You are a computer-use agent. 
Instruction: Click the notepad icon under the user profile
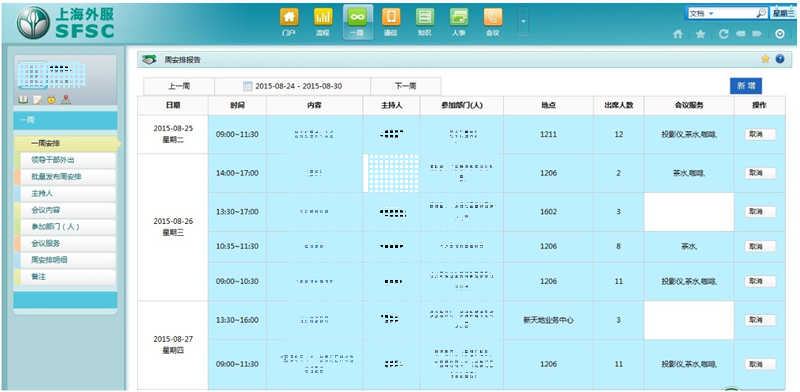tap(37, 100)
